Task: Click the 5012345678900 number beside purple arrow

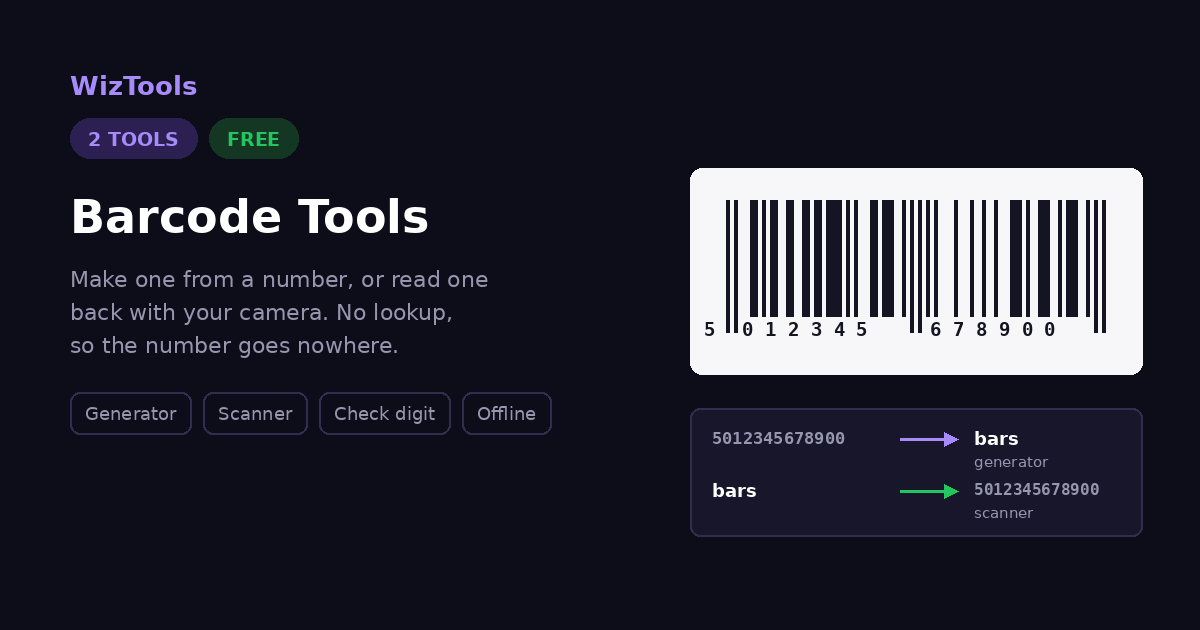Action: (x=778, y=438)
